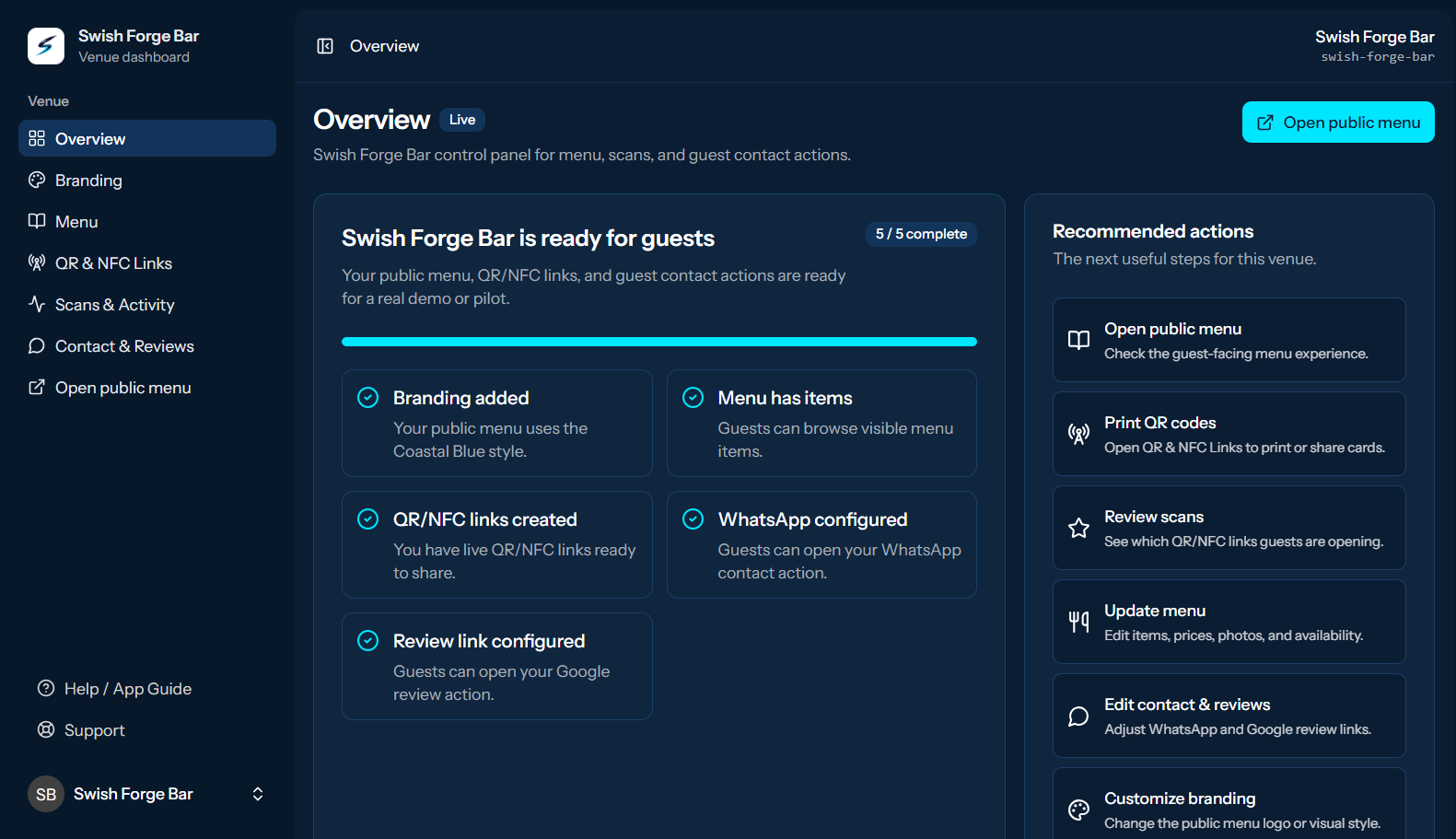
Task: Toggle the sidebar collapse icon next to Overview
Action: [325, 46]
